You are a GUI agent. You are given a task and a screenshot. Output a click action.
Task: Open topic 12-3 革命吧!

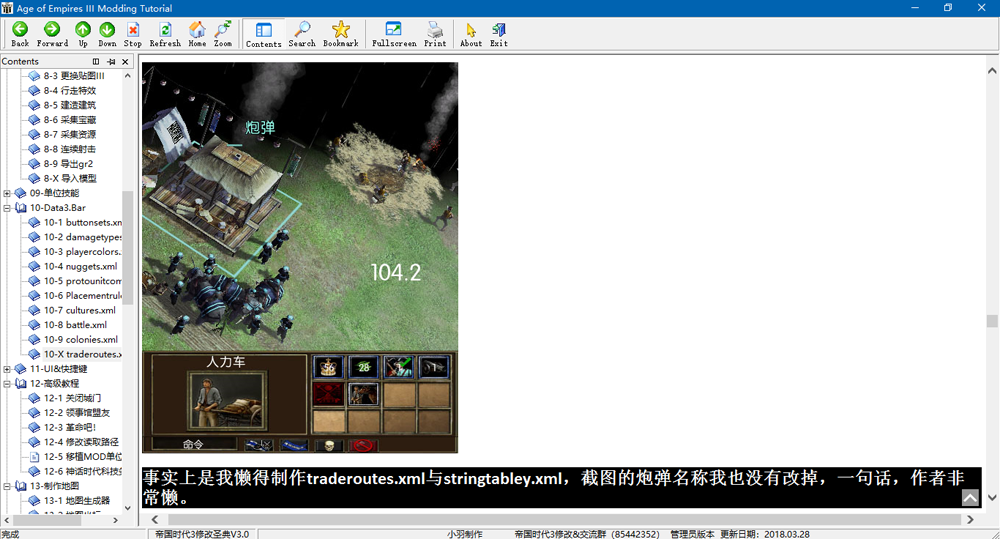point(70,428)
